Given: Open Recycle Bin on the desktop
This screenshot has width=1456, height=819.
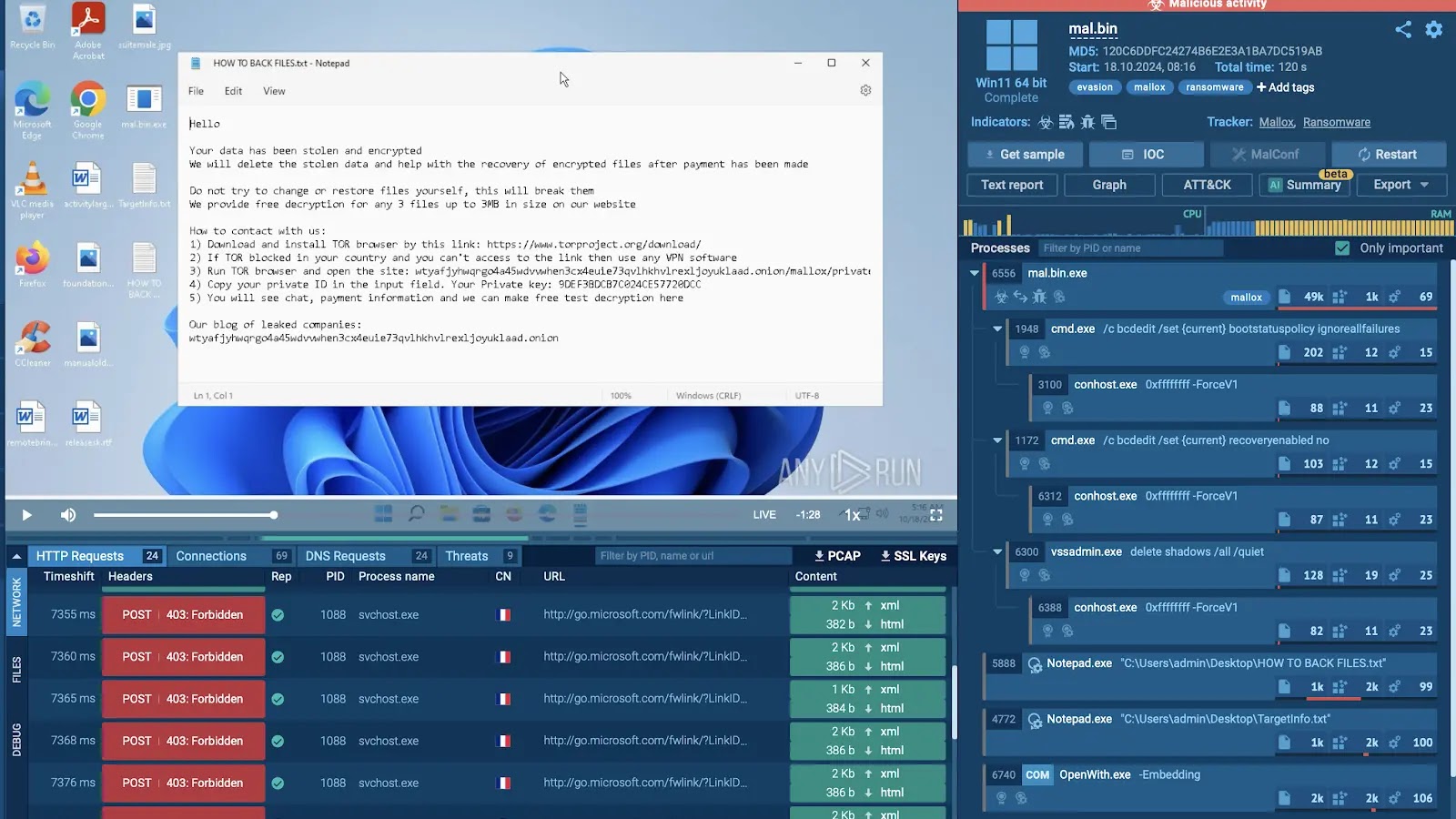Looking at the screenshot, I should pyautogui.click(x=32, y=25).
